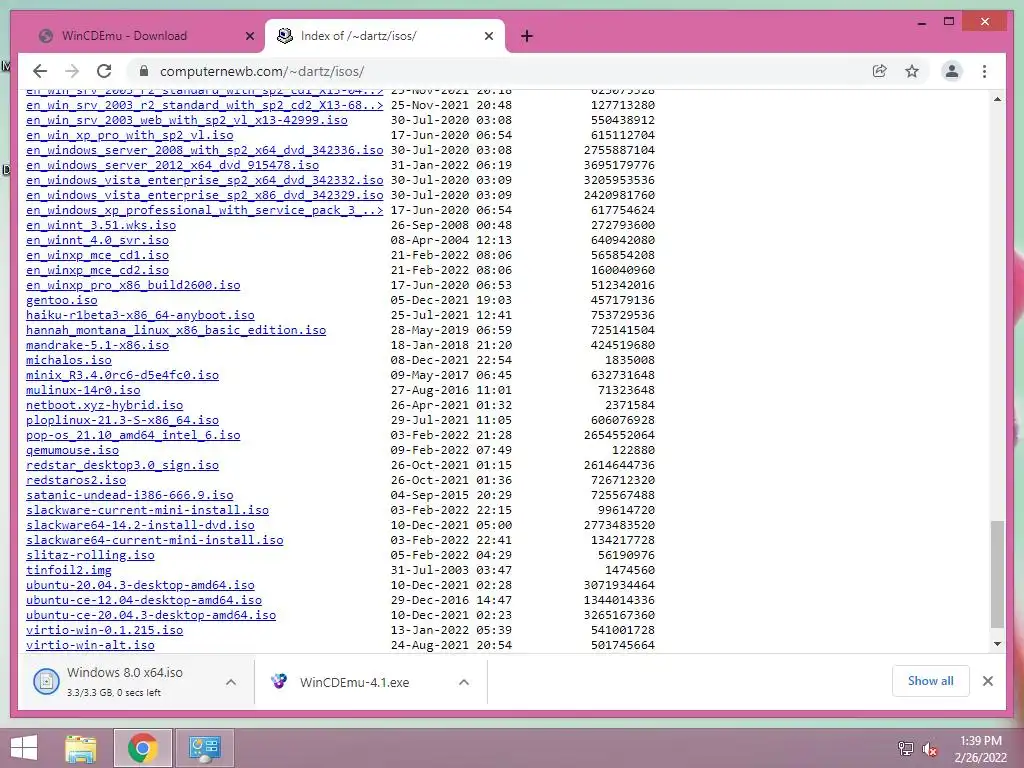Viewport: 1024px width, 768px height.
Task: Download en_winnt_4.0_svr.iso
Action: click(97, 240)
